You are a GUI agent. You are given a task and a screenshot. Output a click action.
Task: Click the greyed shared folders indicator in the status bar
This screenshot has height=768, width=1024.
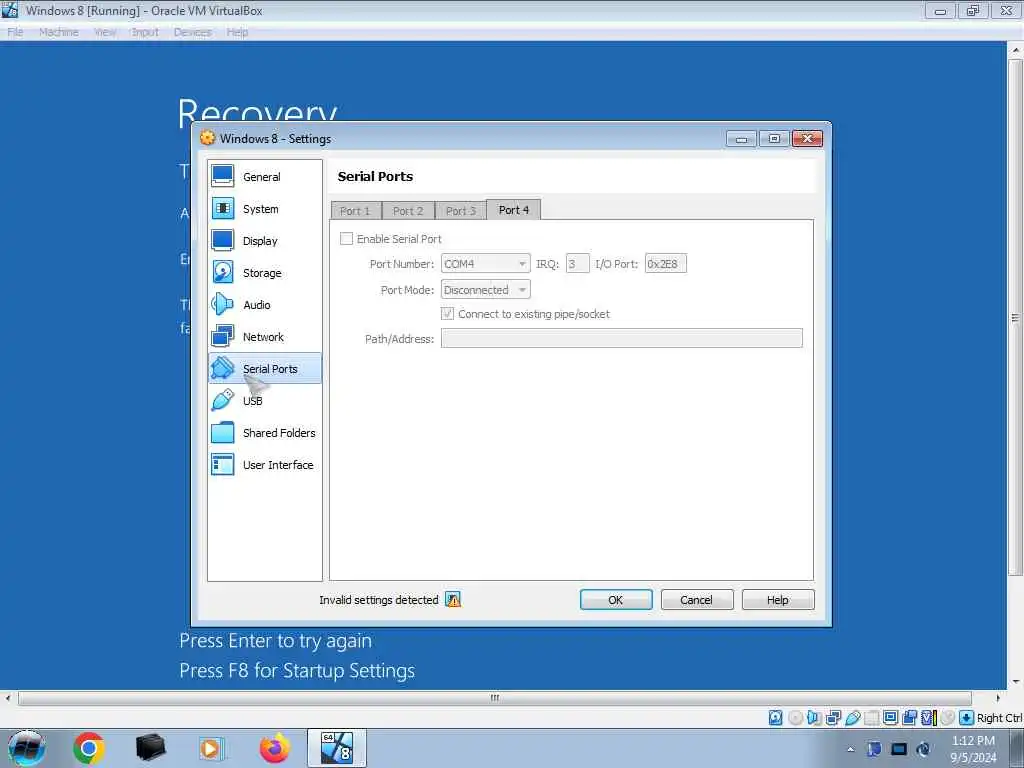[871, 718]
